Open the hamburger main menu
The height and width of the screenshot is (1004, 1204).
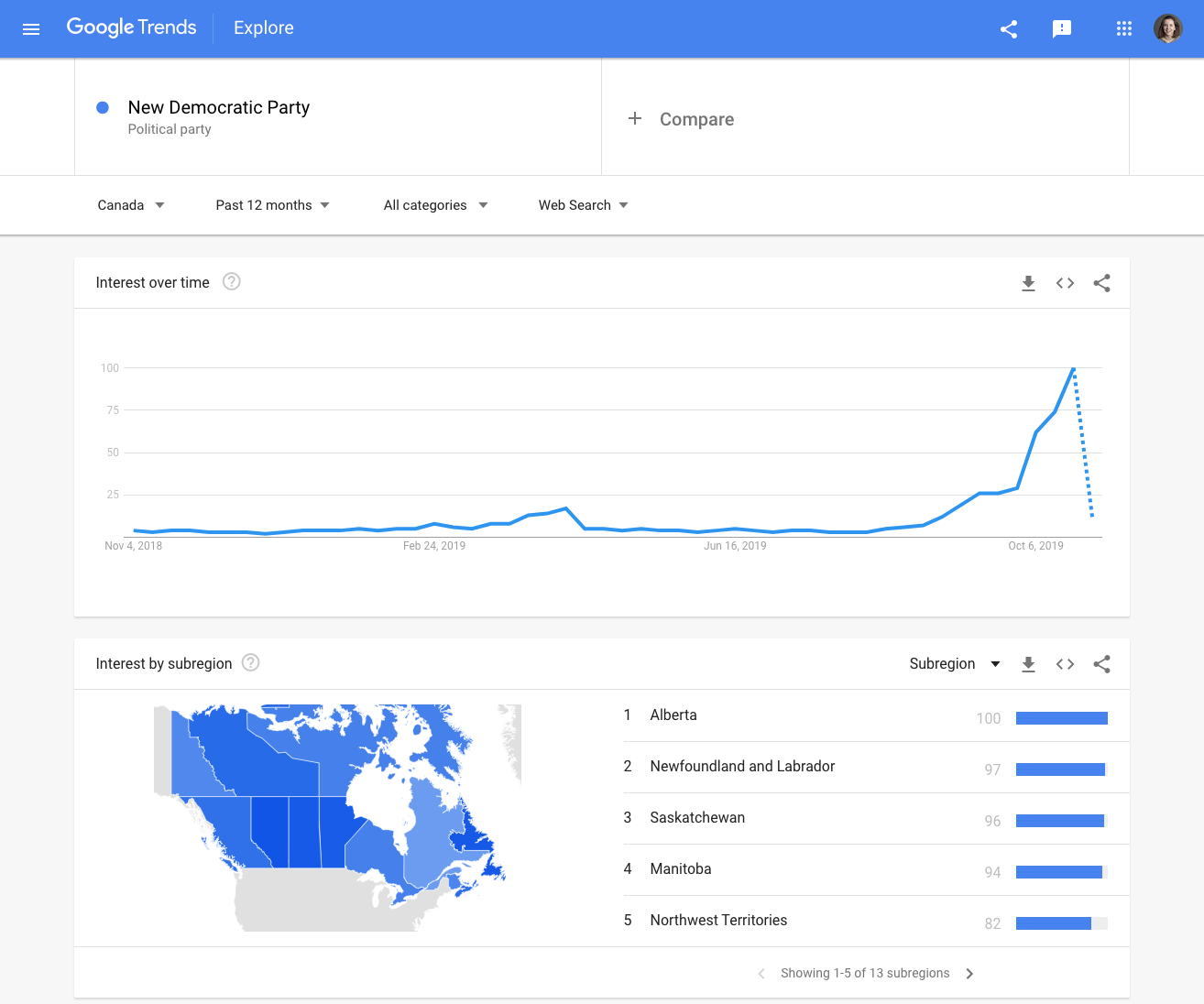(x=31, y=28)
